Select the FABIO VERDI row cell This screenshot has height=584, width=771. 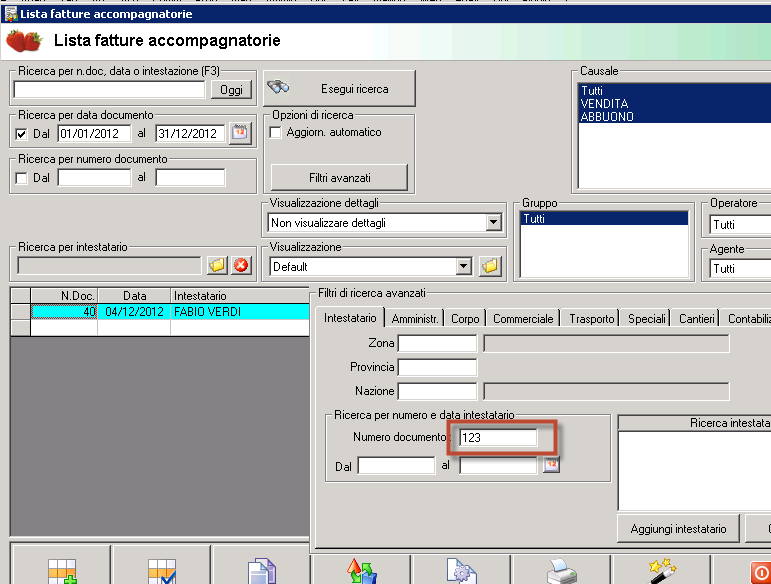239,312
